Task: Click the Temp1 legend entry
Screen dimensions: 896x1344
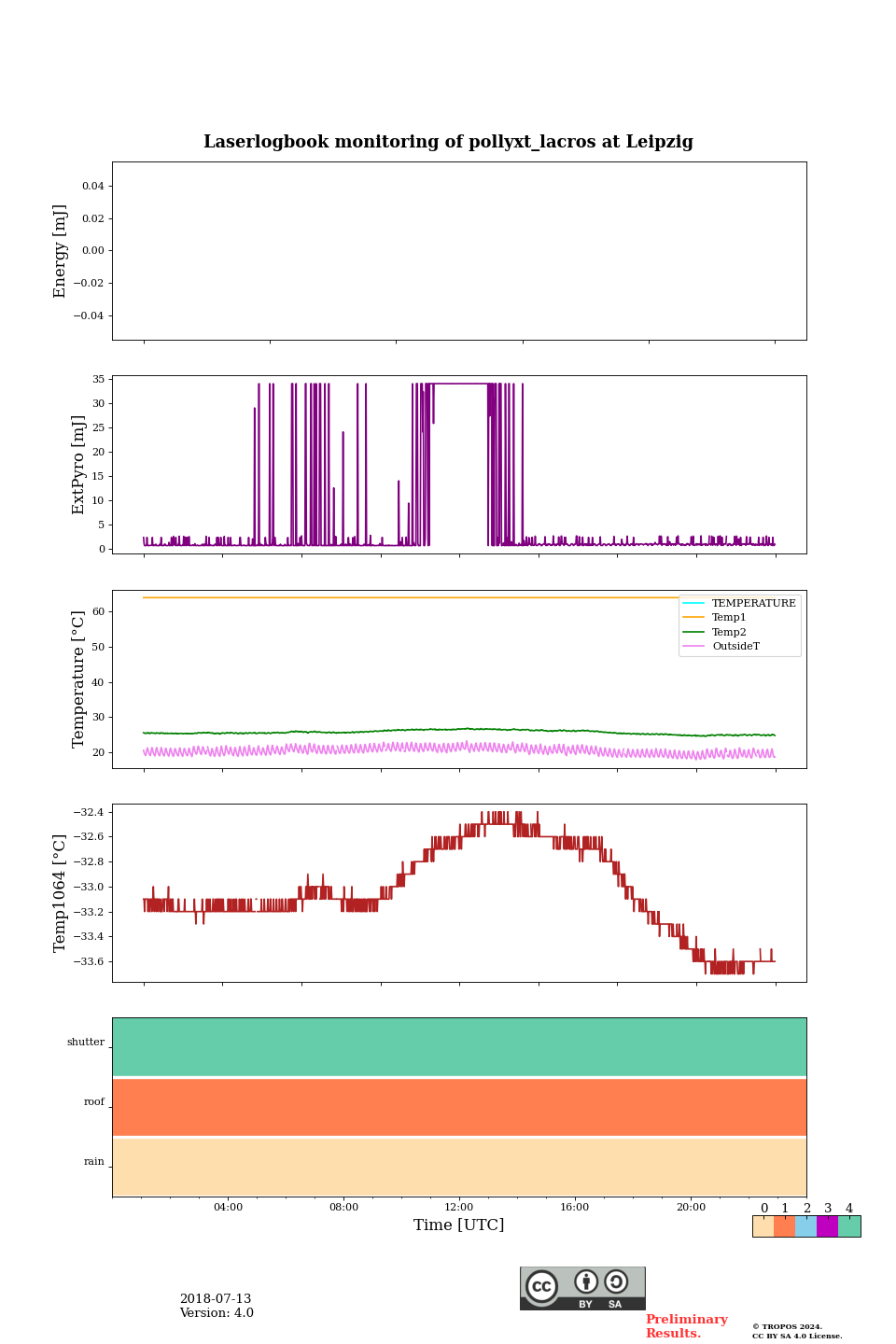Action: [x=715, y=617]
